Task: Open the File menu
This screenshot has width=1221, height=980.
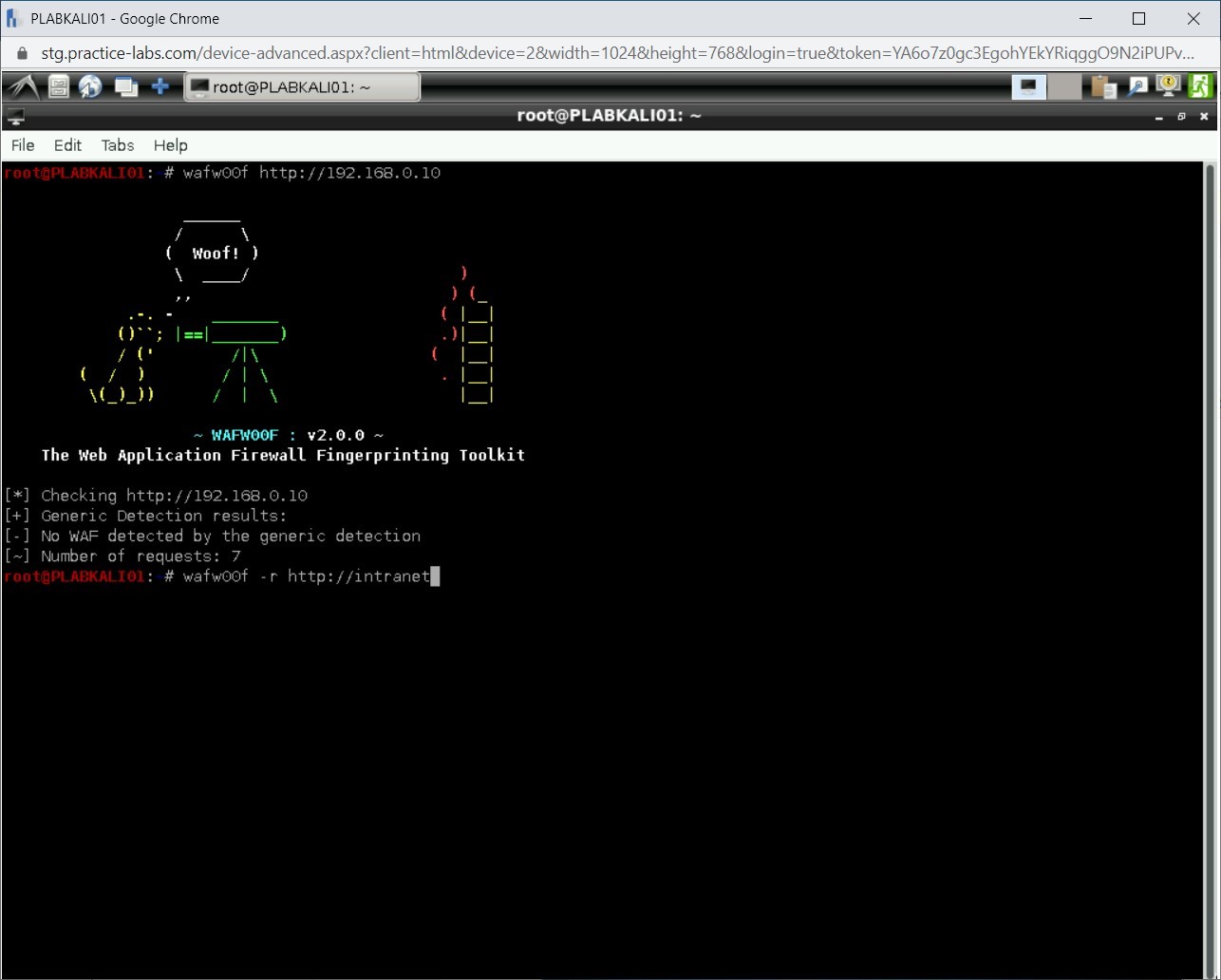Action: click(x=23, y=145)
